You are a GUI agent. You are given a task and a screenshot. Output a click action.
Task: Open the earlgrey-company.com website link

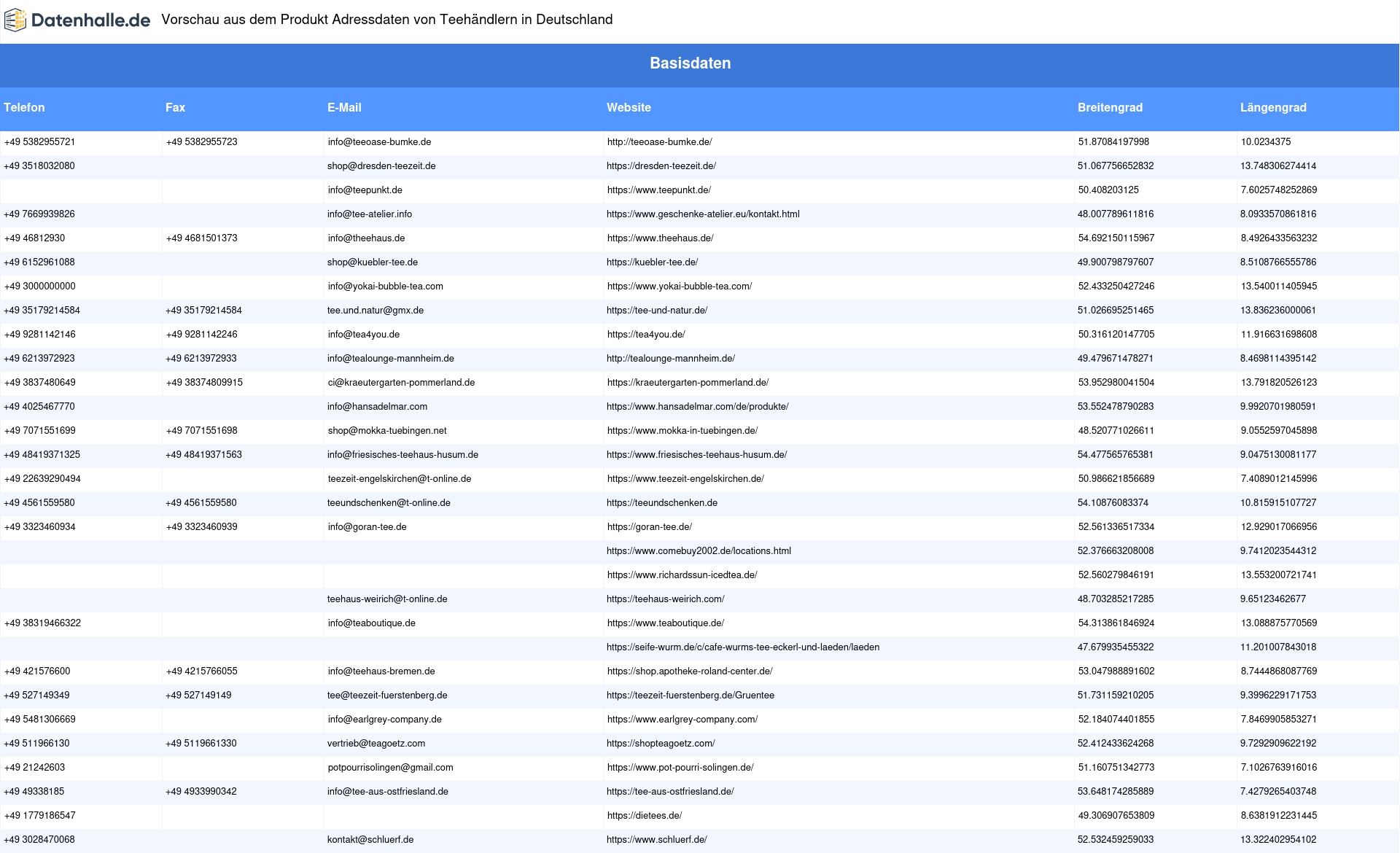click(x=682, y=720)
